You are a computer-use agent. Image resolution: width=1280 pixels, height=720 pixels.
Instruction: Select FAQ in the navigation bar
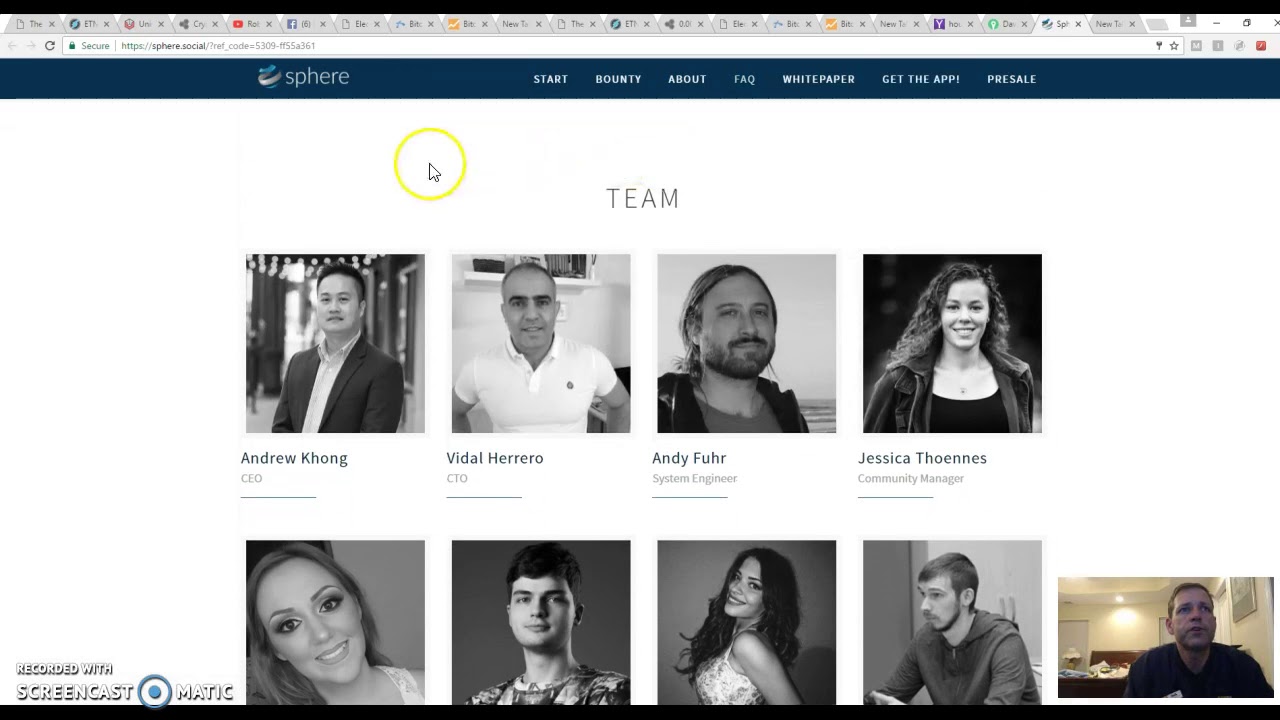744,79
